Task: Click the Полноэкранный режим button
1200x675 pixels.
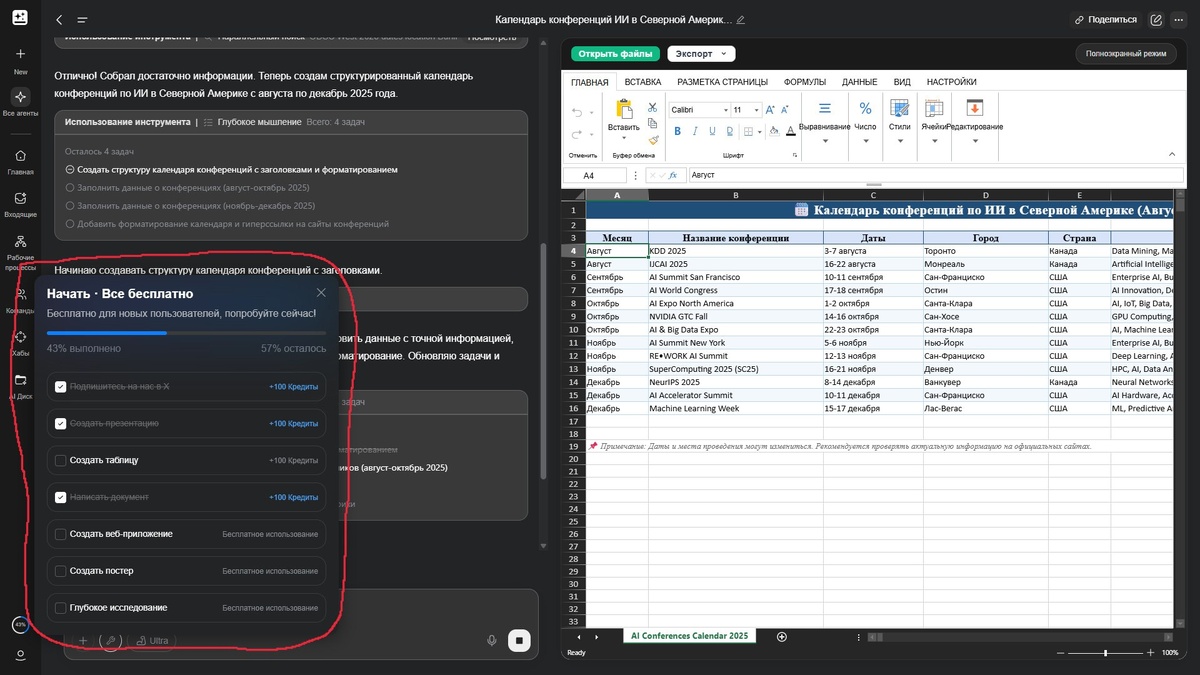Action: tap(1126, 54)
